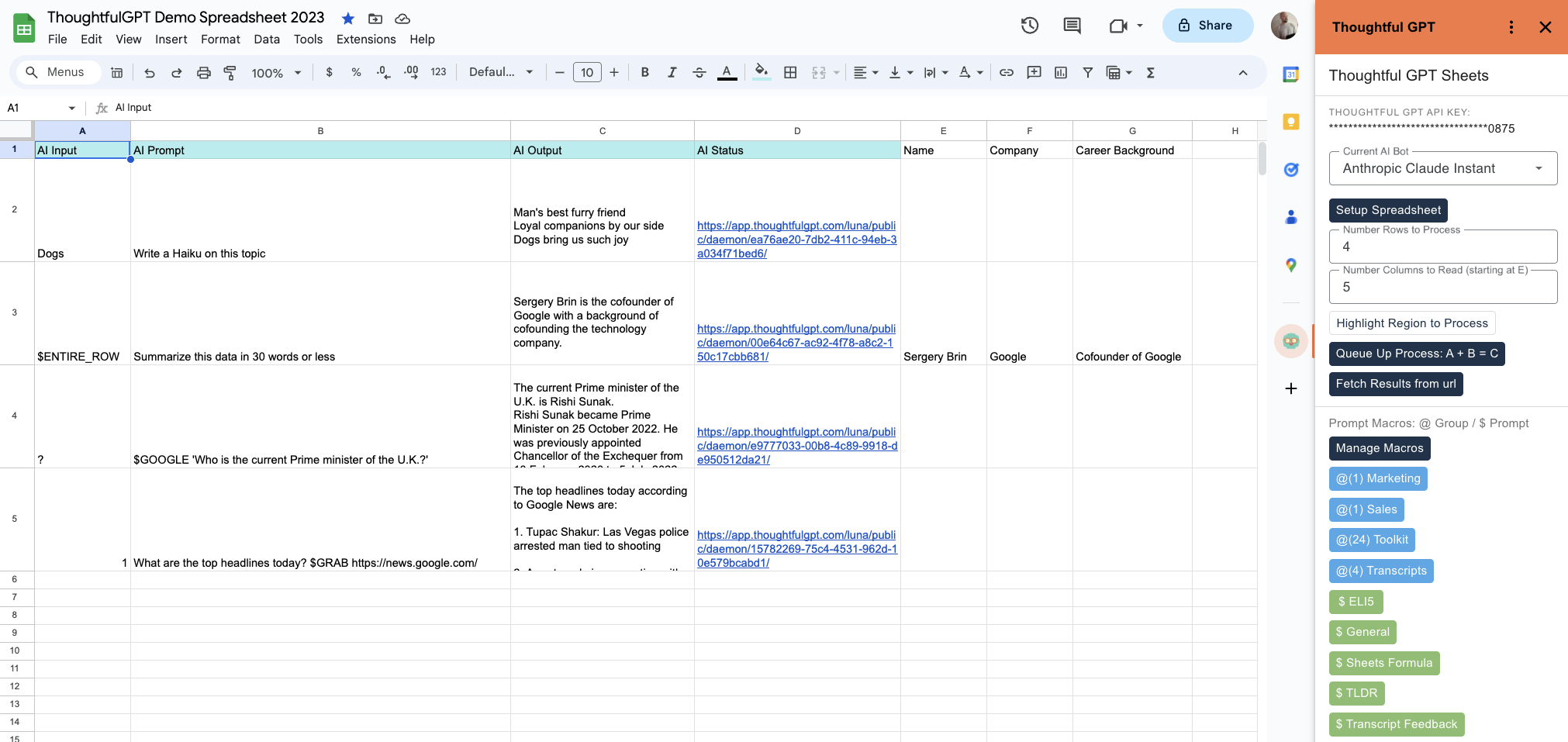Click the insert chart icon
The width and height of the screenshot is (1568, 742).
1061,73
